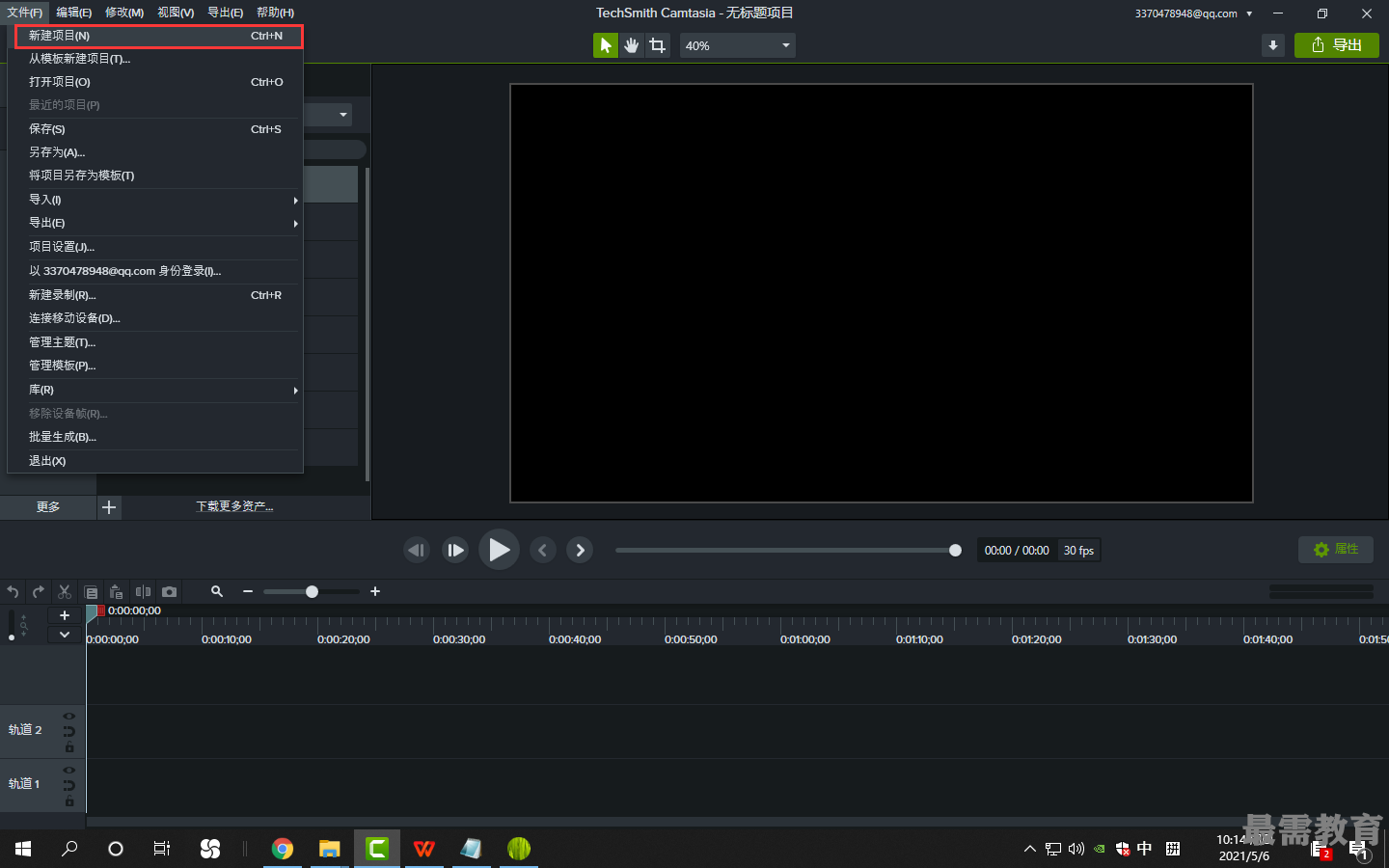
Task: Paste with the timeline paste icon
Action: [117, 591]
